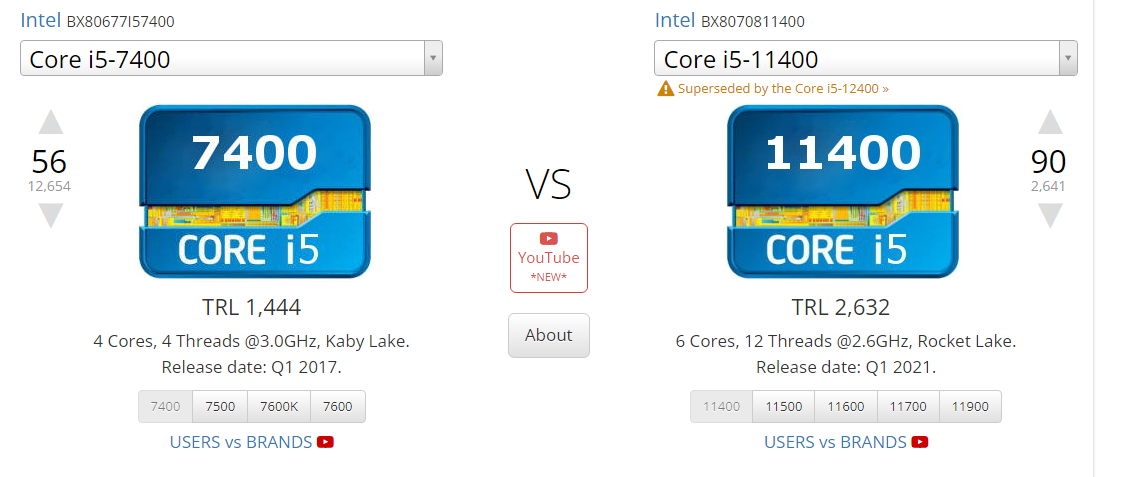Click the YouTube *NEW* button
The width and height of the screenshot is (1126, 477).
point(549,258)
